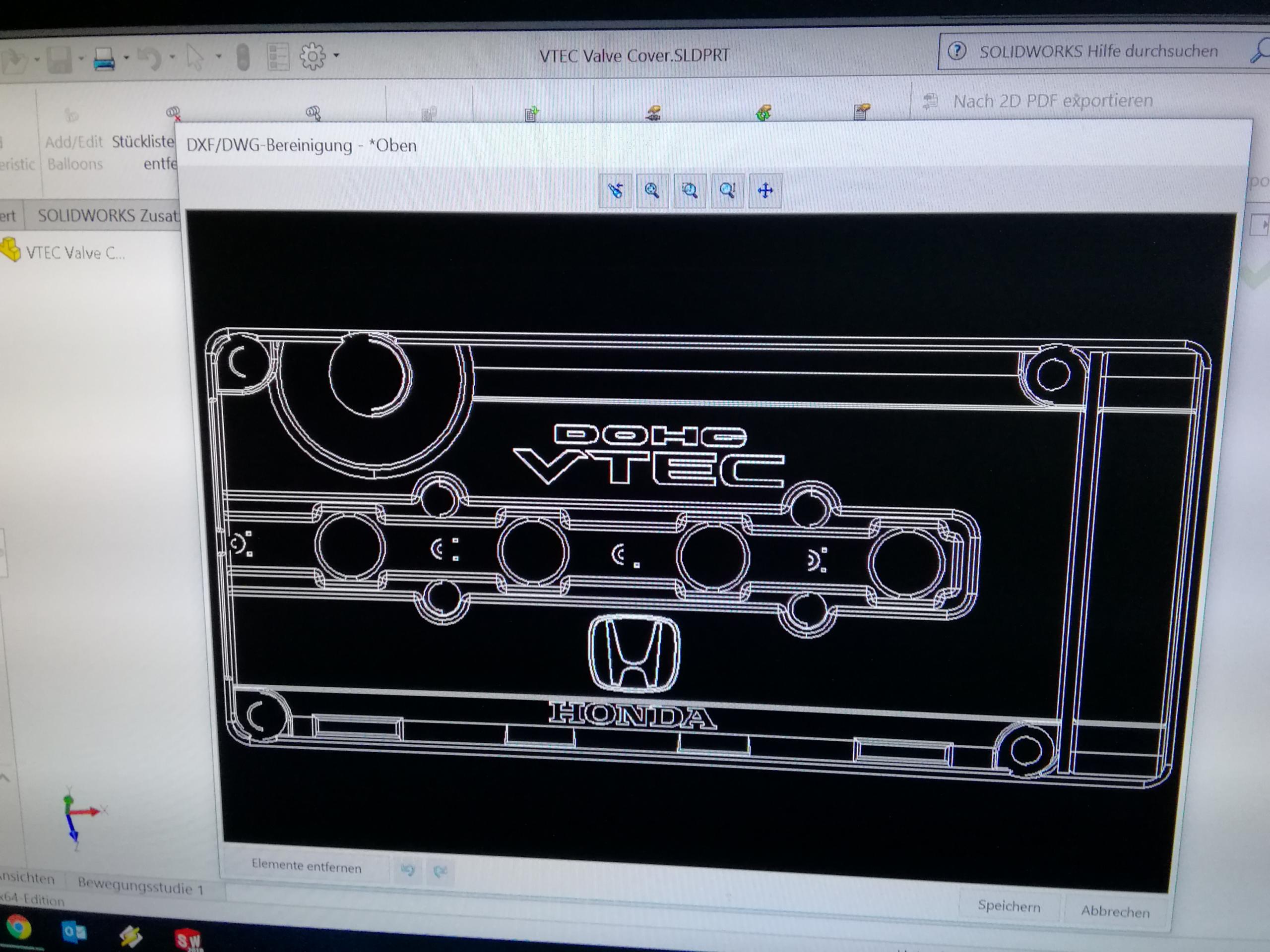Open the dropdown arrow next to the select cursor

pos(219,56)
